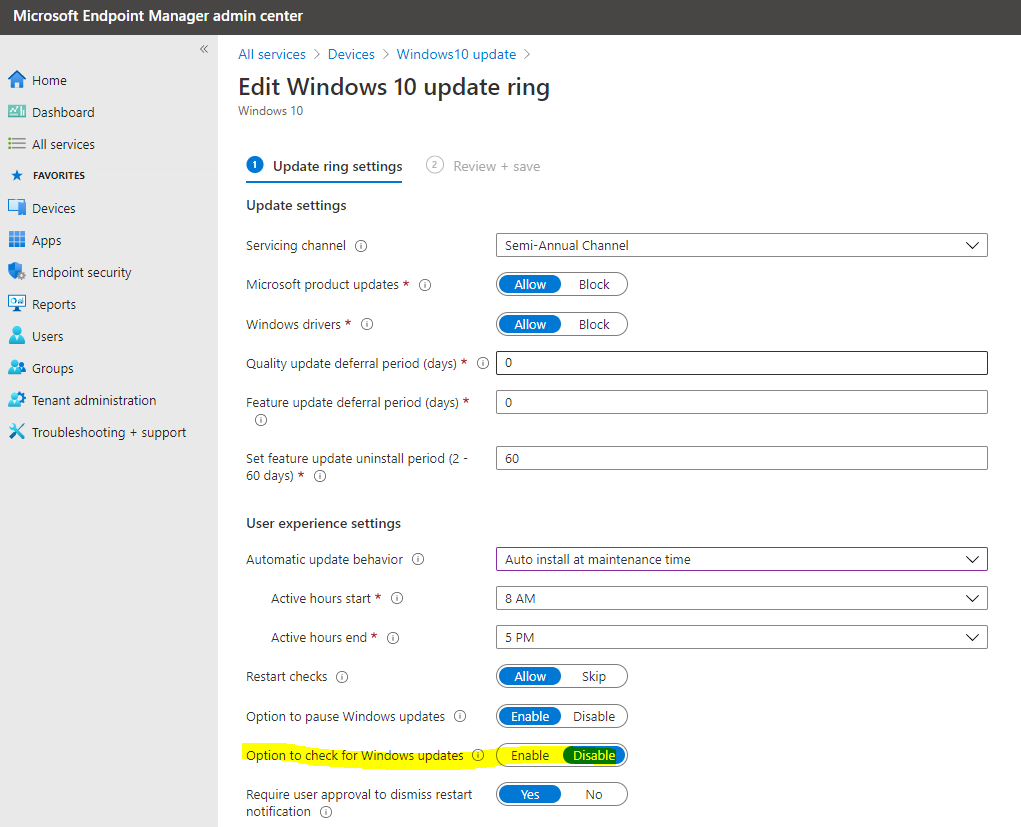Viewport: 1021px width, 827px height.
Task: Switch to Update ring settings step
Action: [324, 167]
